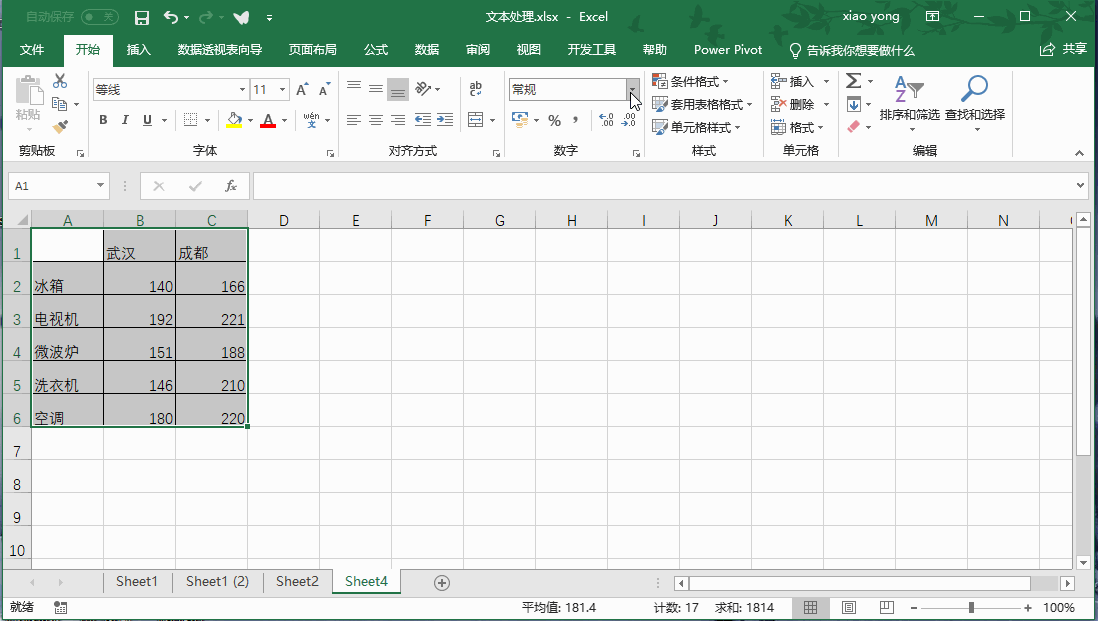
Task: Add a new sheet with plus icon
Action: (x=442, y=582)
